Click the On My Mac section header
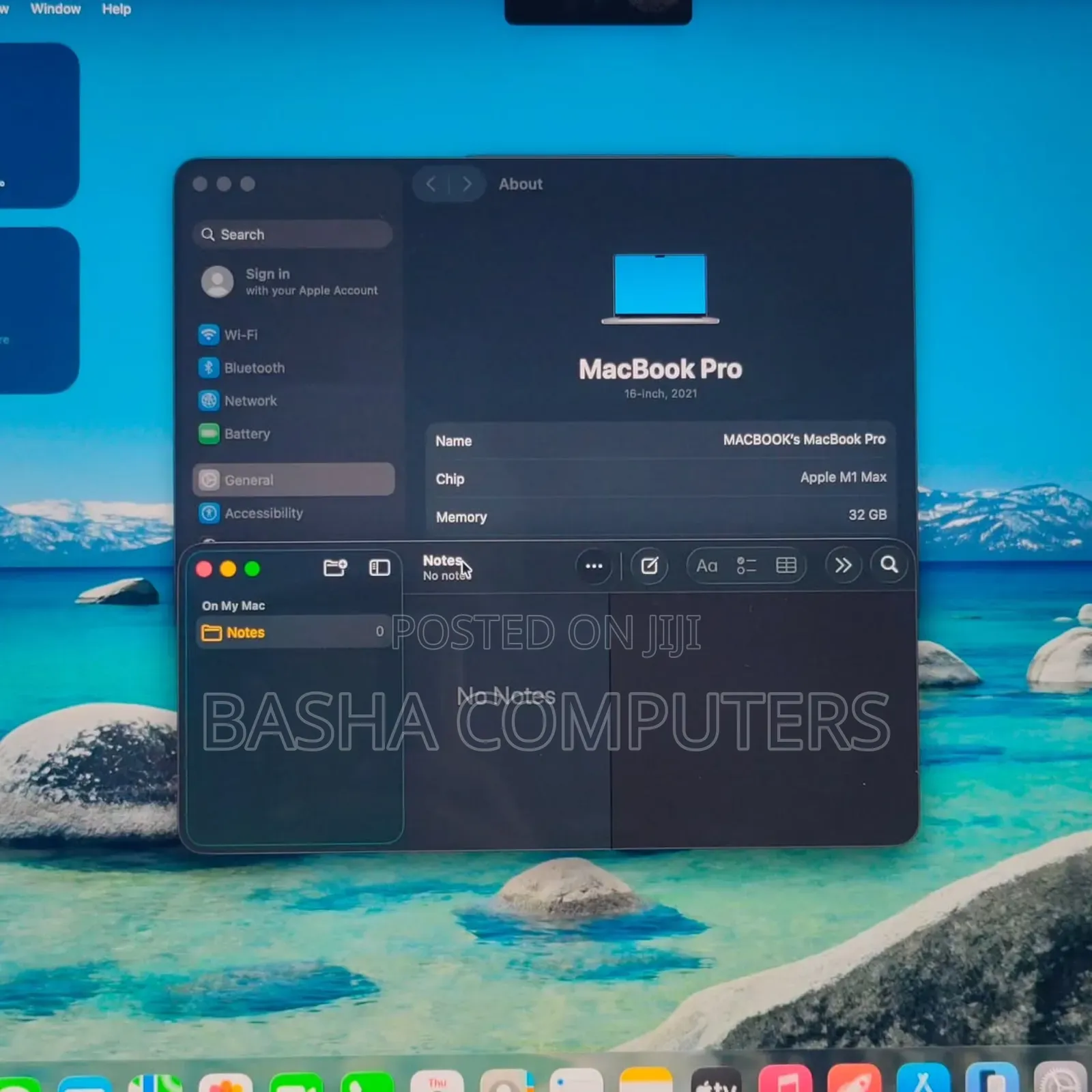The width and height of the screenshot is (1092, 1092). 233,605
